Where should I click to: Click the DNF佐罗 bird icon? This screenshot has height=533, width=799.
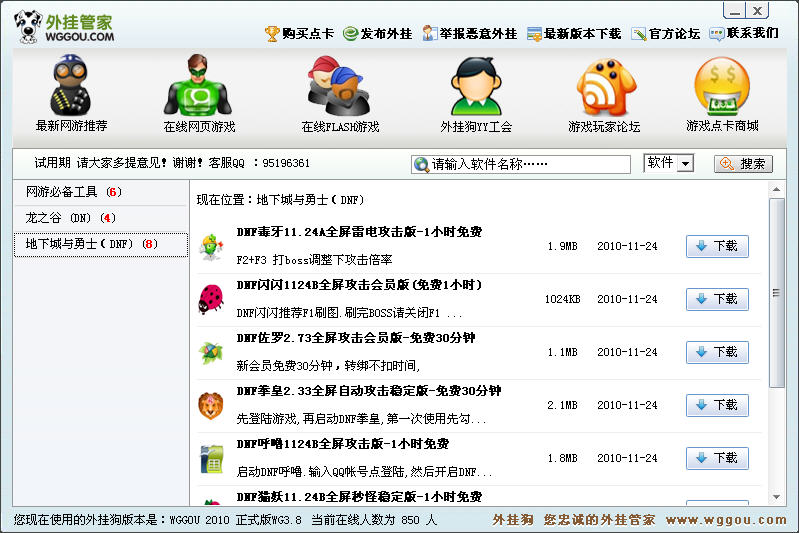211,353
